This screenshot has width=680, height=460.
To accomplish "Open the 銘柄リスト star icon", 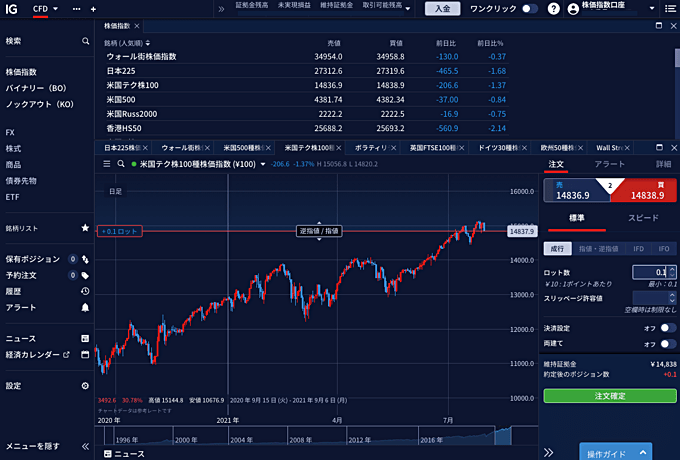I will pyautogui.click(x=85, y=228).
